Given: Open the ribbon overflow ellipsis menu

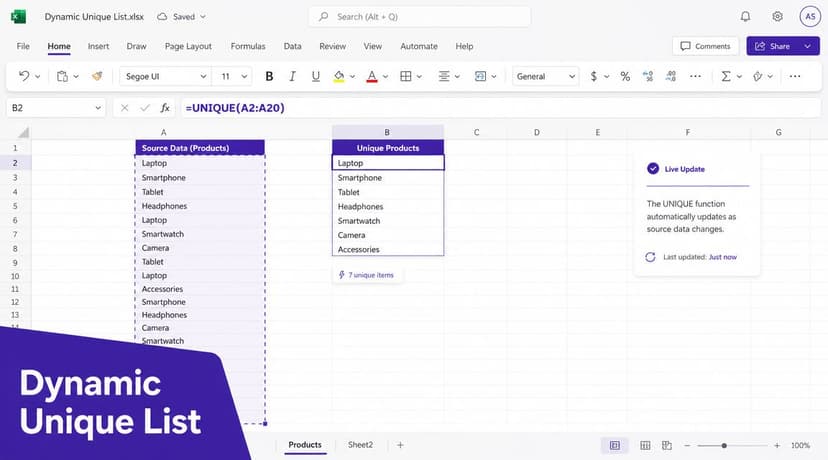Looking at the screenshot, I should pos(795,76).
